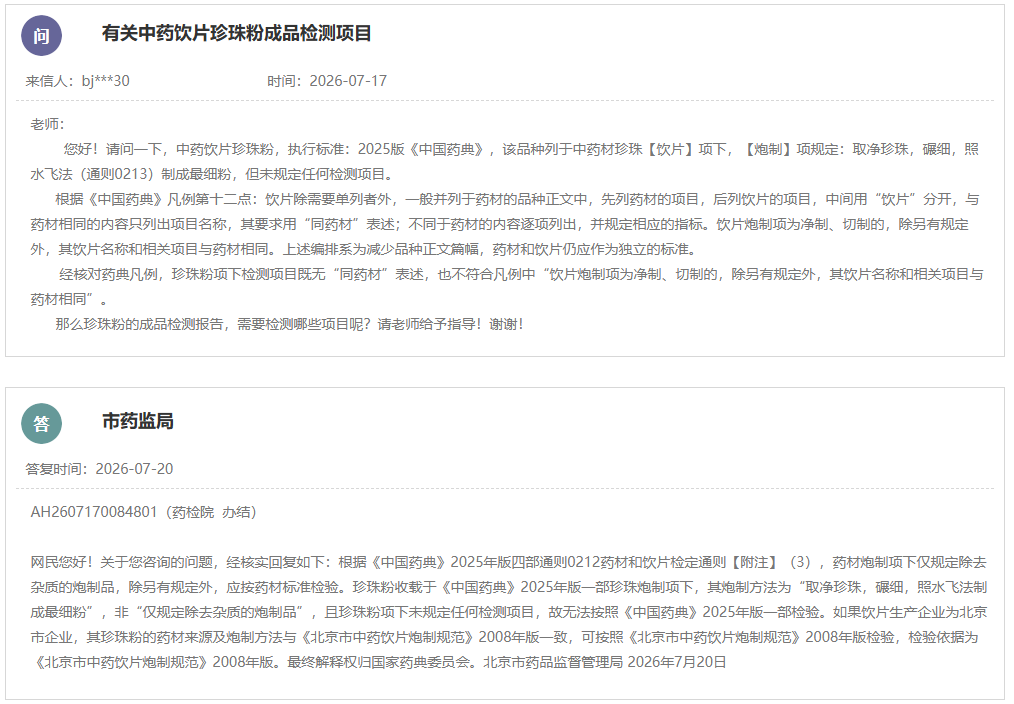The width and height of the screenshot is (1014, 704).
Task: Click the paragraph starting 根据《中国药典》凡例第十二点
Action: (504, 224)
